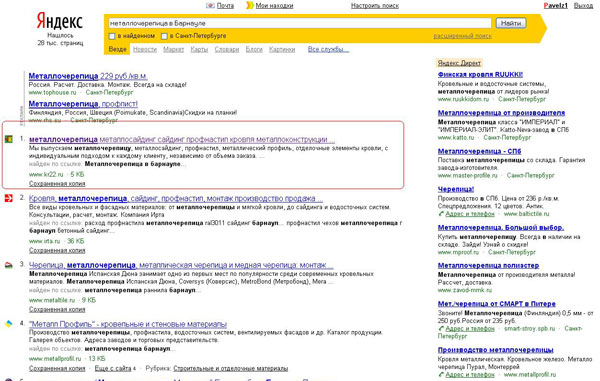The image size is (600, 381).
Task: Open saved copy of kr22.ru result
Action: [57, 184]
